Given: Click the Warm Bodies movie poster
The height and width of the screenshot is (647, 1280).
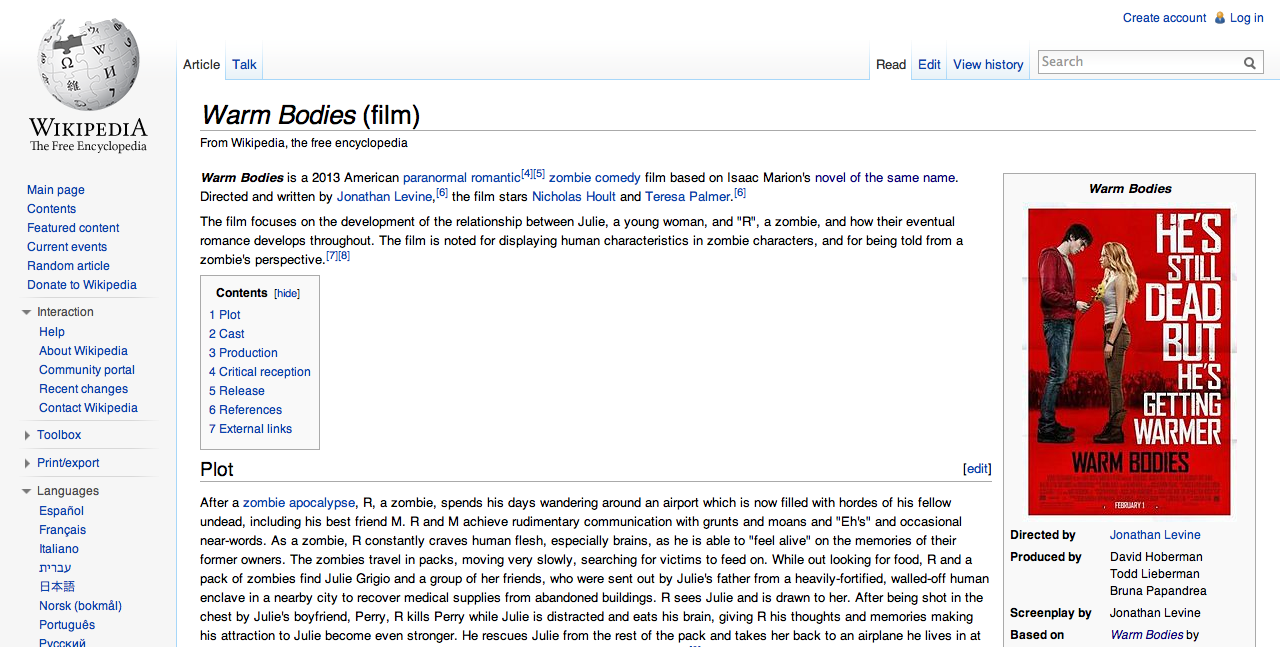Looking at the screenshot, I should click(x=1129, y=361).
